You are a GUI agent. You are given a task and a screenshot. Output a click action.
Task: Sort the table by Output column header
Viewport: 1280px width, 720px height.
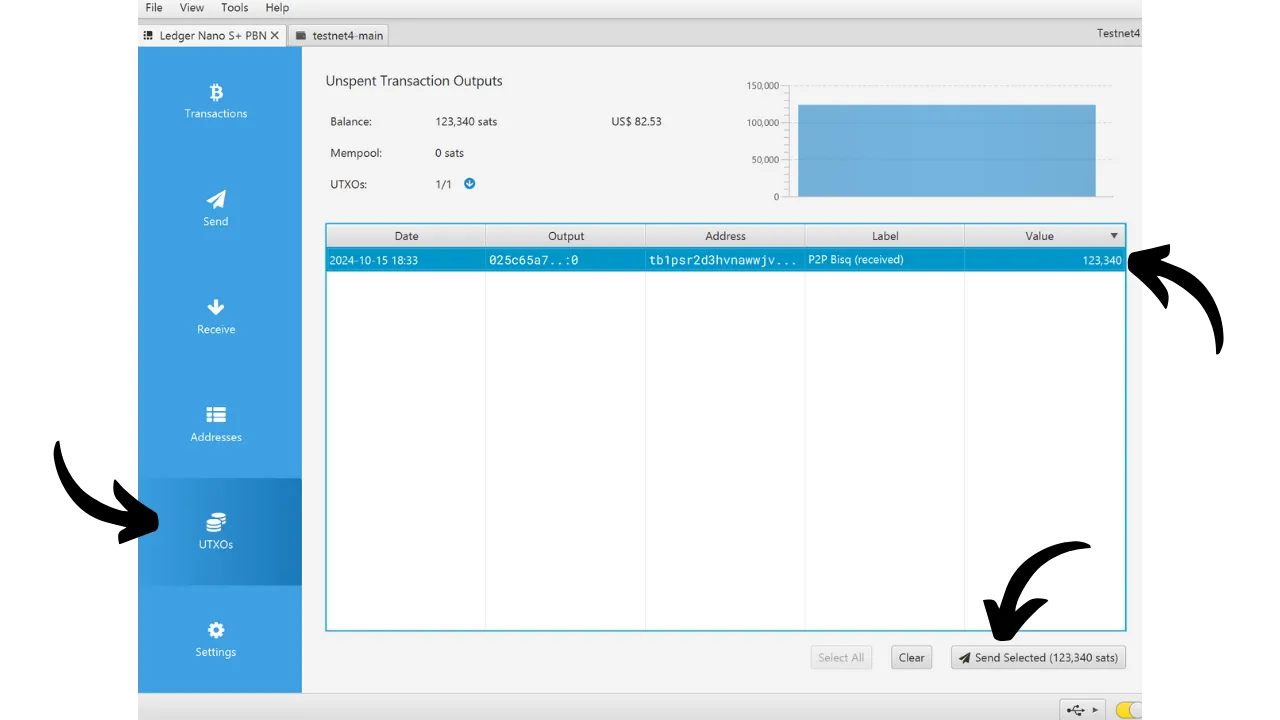(566, 236)
